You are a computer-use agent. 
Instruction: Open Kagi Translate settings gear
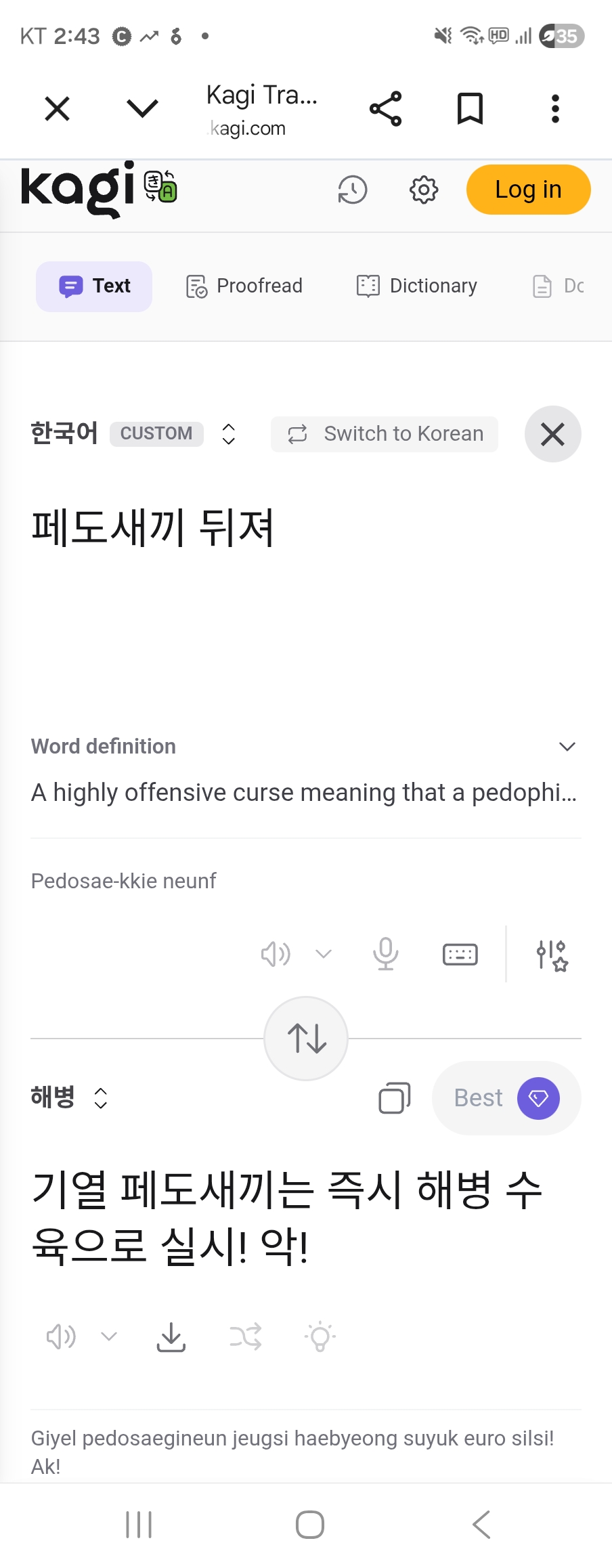pyautogui.click(x=424, y=190)
